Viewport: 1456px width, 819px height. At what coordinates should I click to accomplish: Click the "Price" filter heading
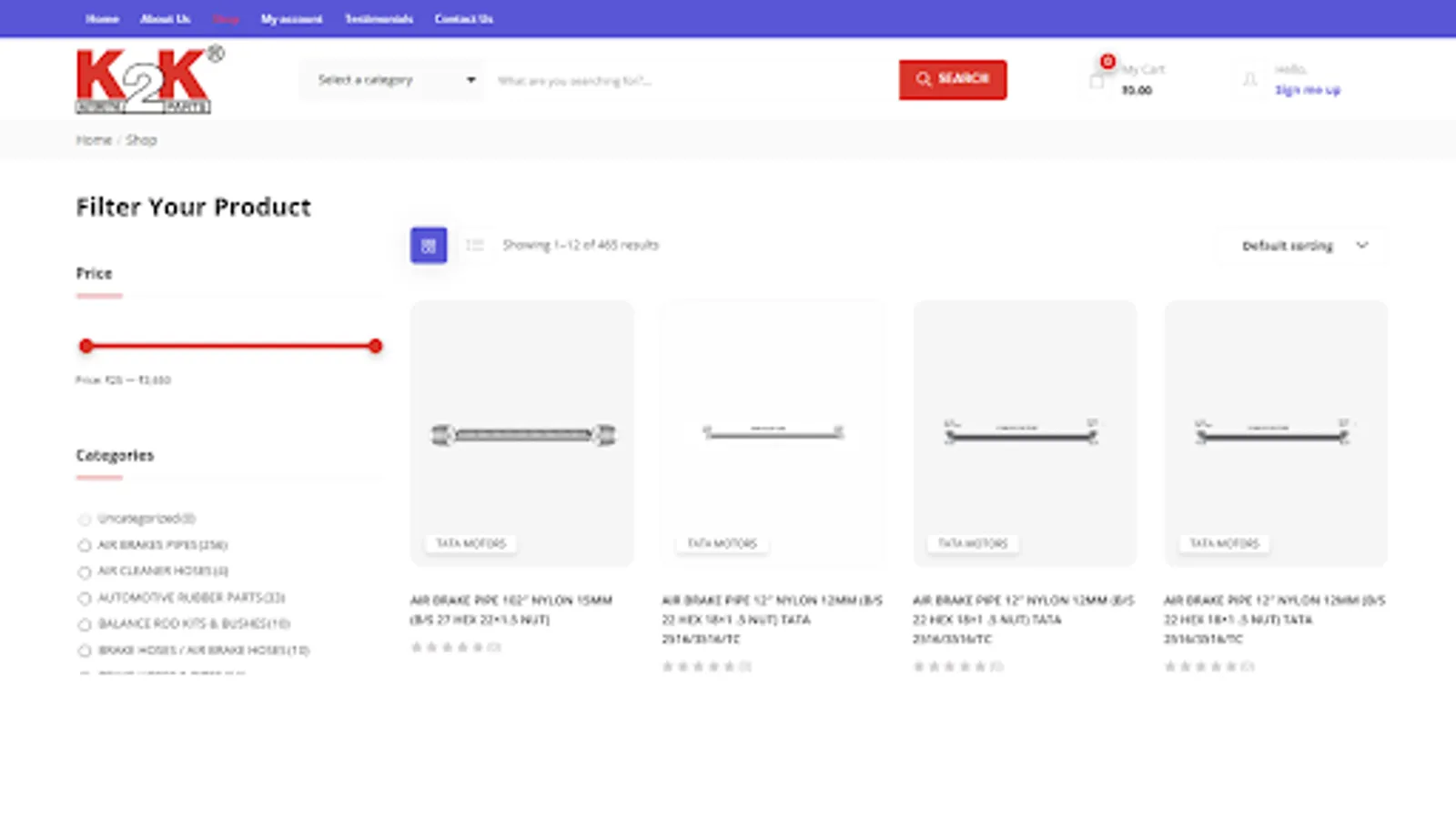tap(94, 273)
